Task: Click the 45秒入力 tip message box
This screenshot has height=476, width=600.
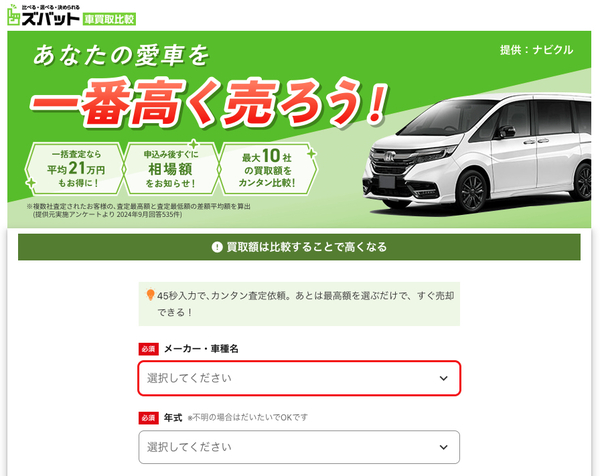Action: [x=299, y=304]
